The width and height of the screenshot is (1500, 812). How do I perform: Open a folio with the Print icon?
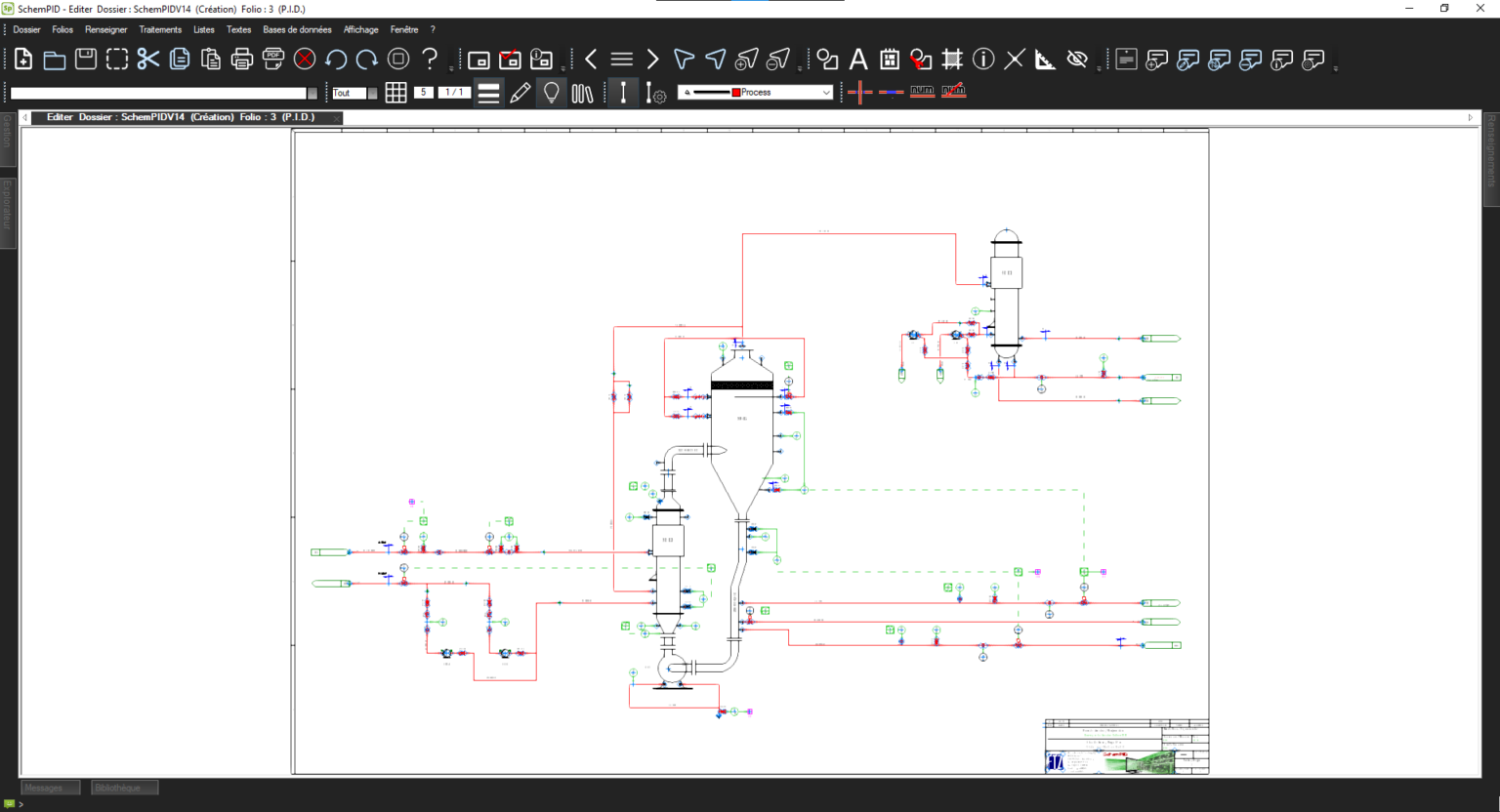click(242, 59)
